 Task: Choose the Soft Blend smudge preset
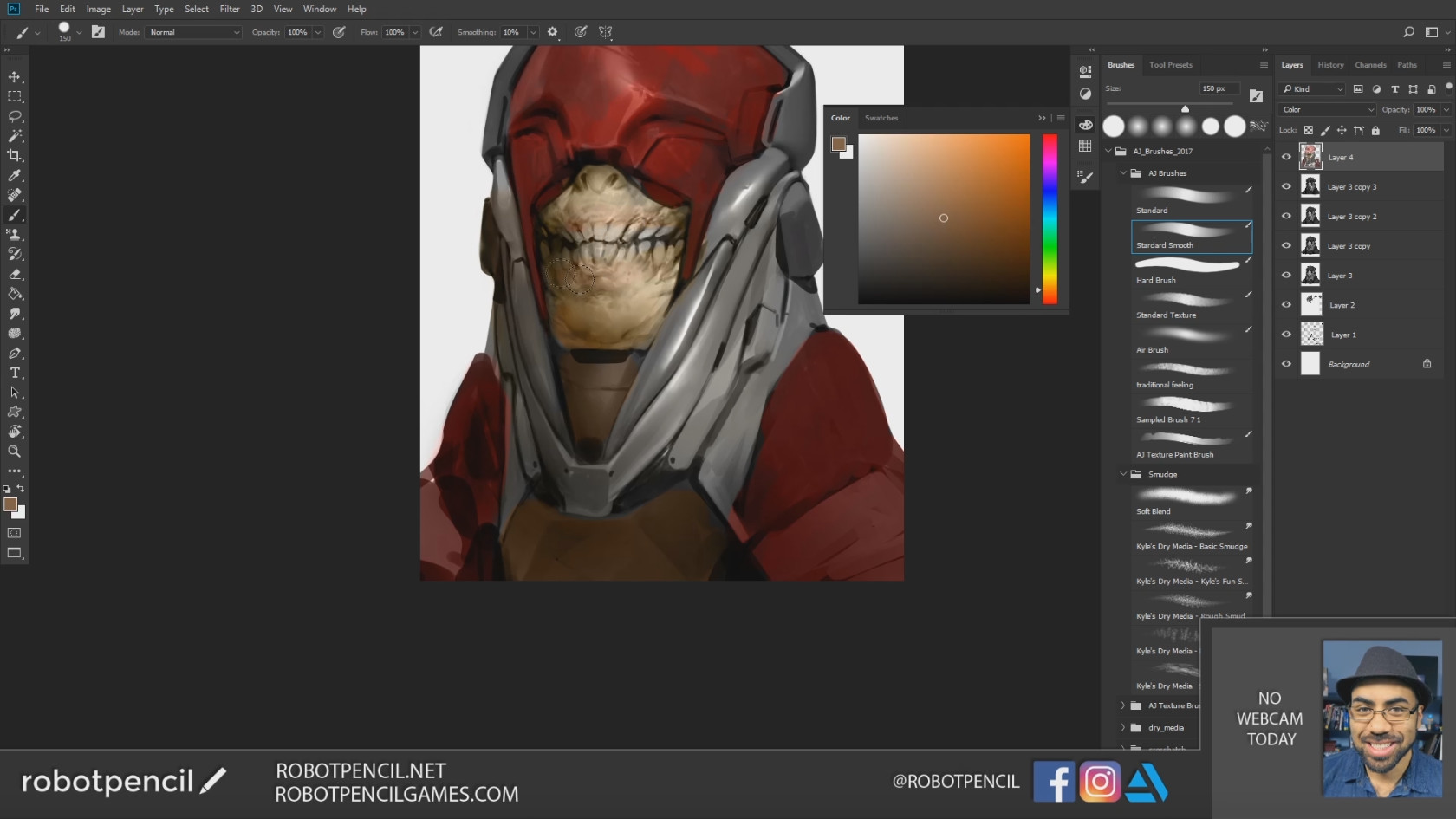click(x=1193, y=502)
